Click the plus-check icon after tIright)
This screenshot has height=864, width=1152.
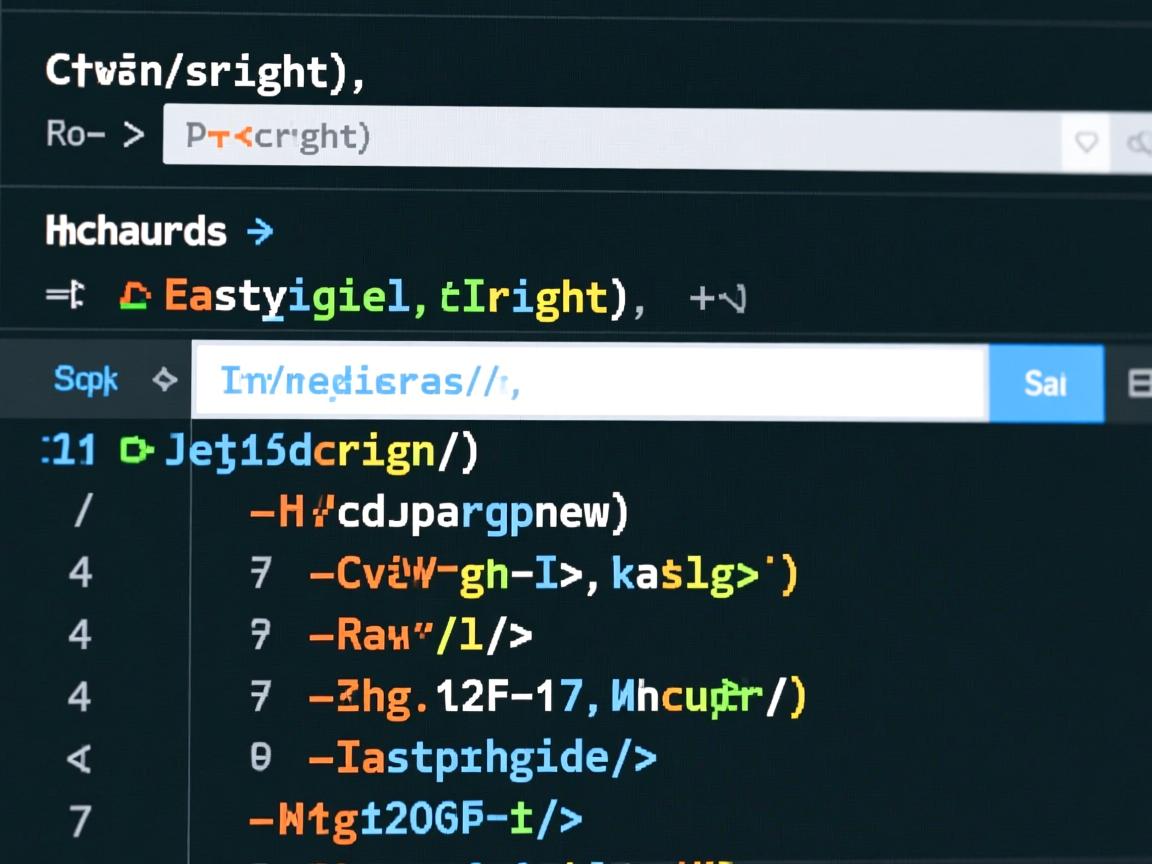click(717, 297)
